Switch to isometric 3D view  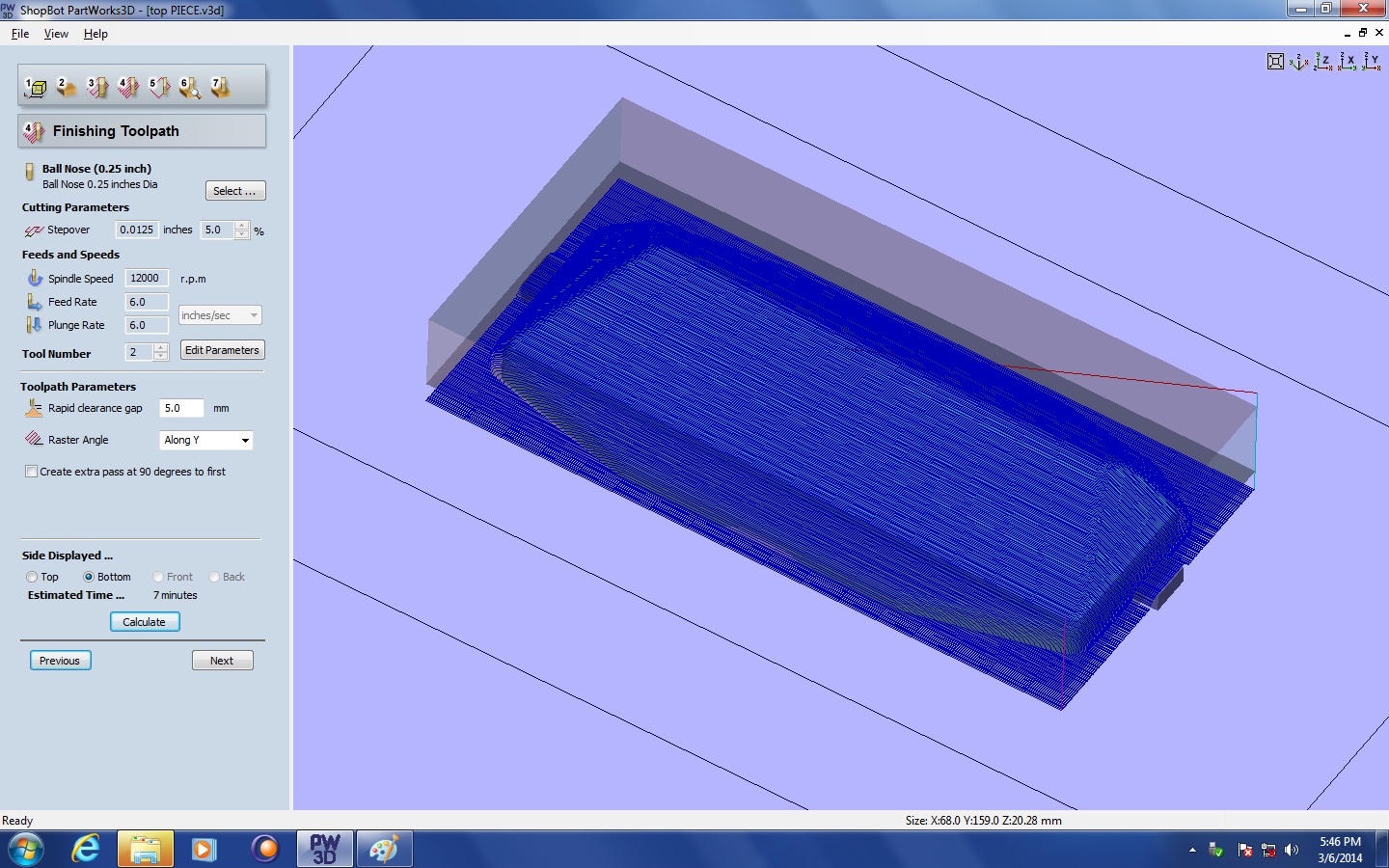tap(1299, 62)
